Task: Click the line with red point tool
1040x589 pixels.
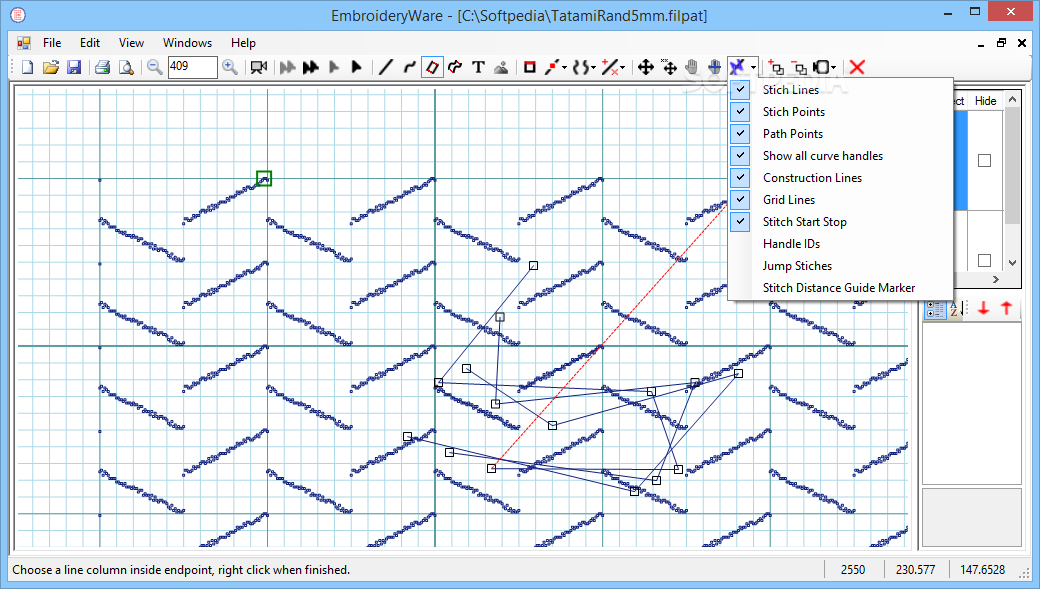Action: coord(551,67)
